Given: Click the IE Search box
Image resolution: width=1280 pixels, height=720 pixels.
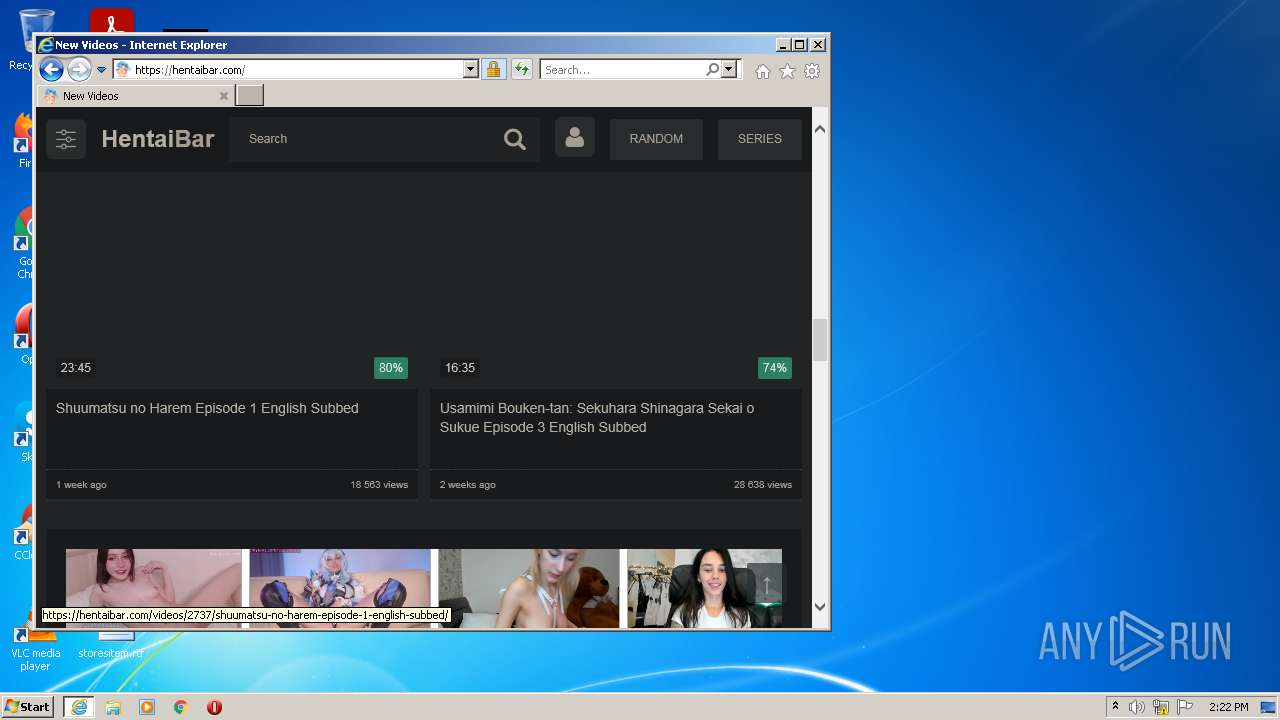Looking at the screenshot, I should (x=622, y=70).
